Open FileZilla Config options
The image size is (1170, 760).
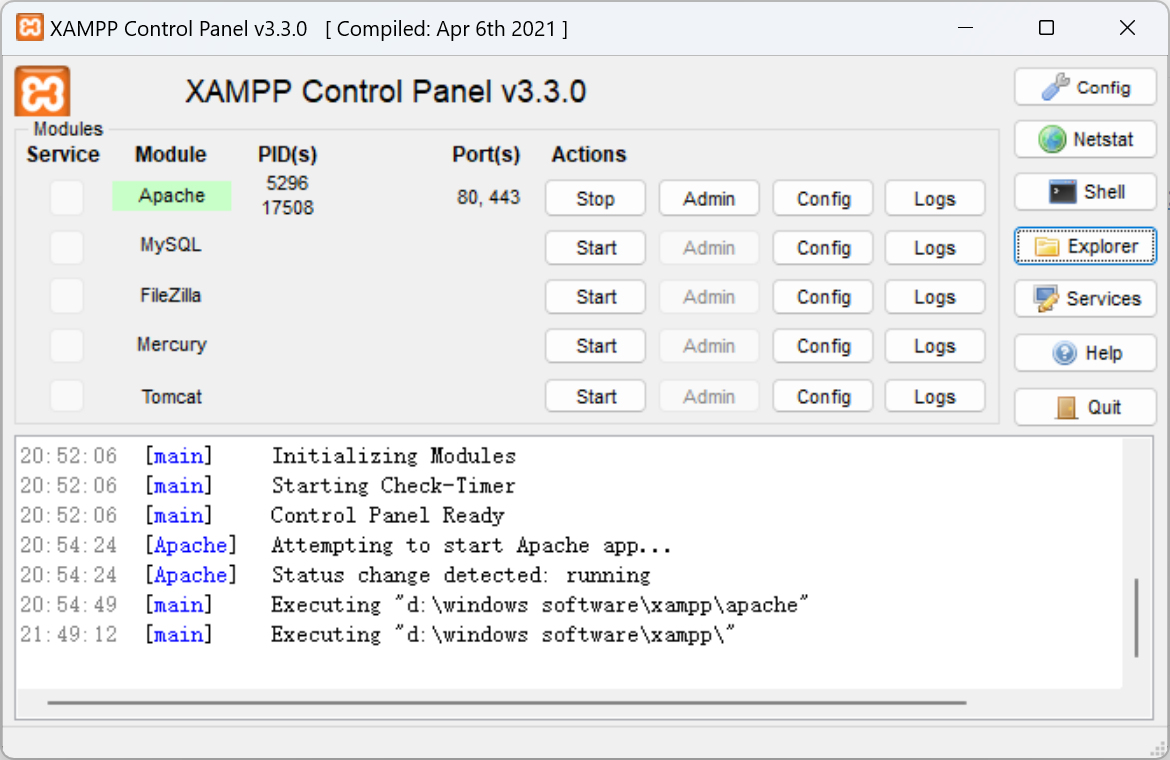[x=823, y=297]
